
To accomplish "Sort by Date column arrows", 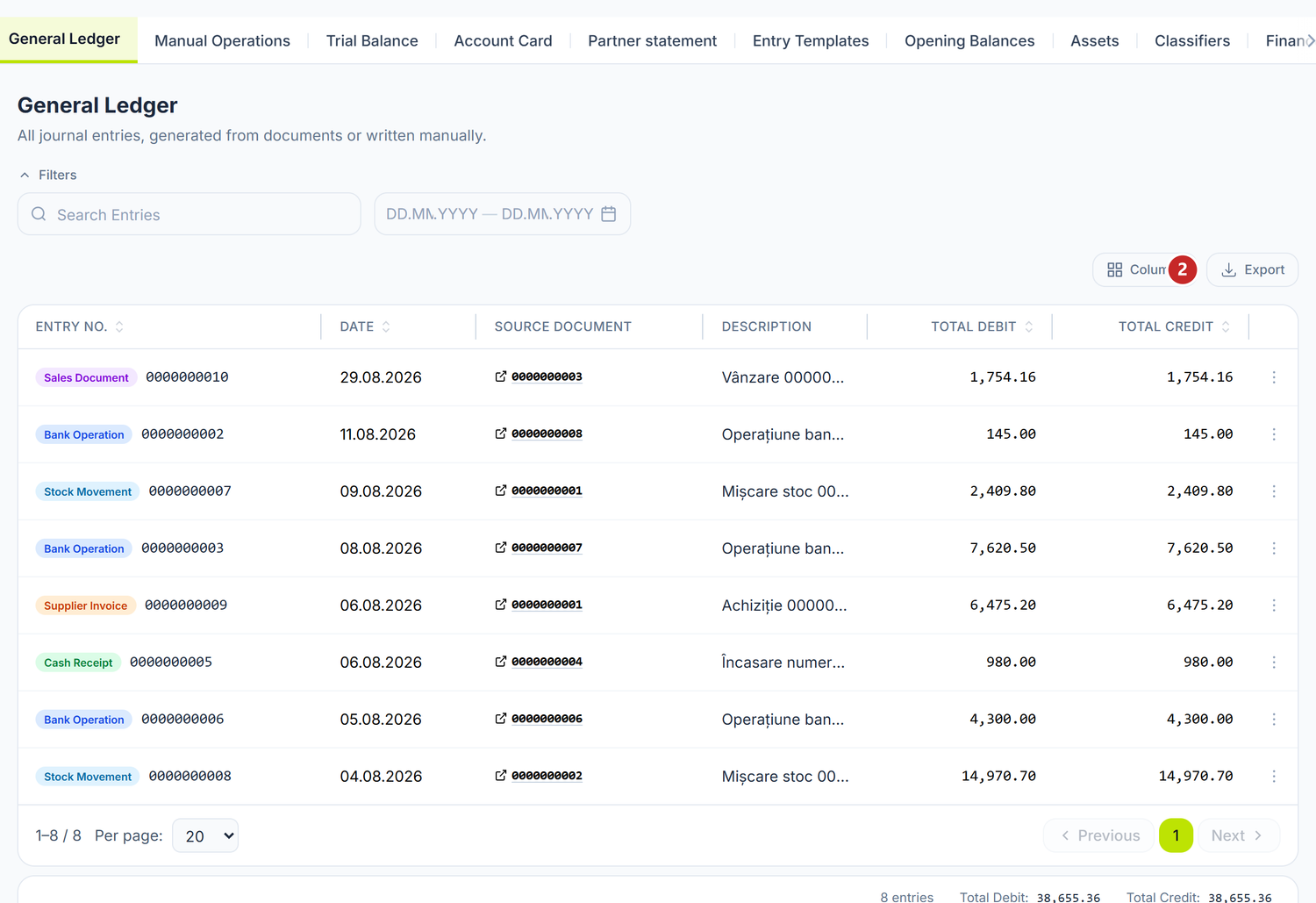I will tap(386, 326).
